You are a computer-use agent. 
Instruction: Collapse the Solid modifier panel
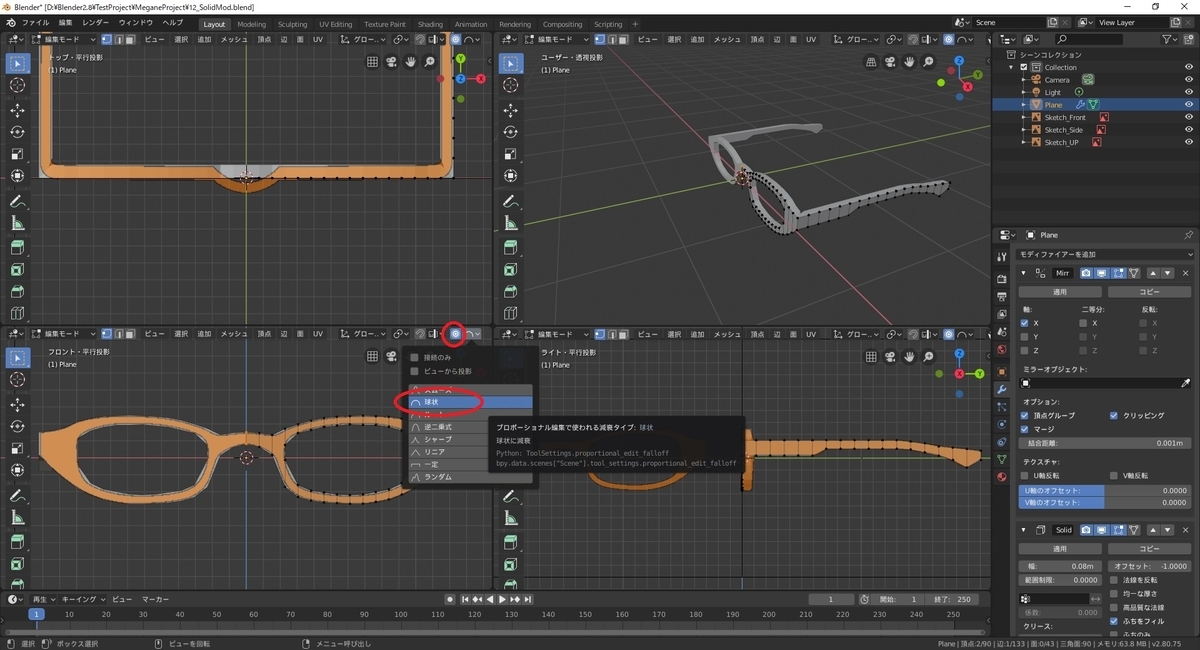[x=1023, y=529]
